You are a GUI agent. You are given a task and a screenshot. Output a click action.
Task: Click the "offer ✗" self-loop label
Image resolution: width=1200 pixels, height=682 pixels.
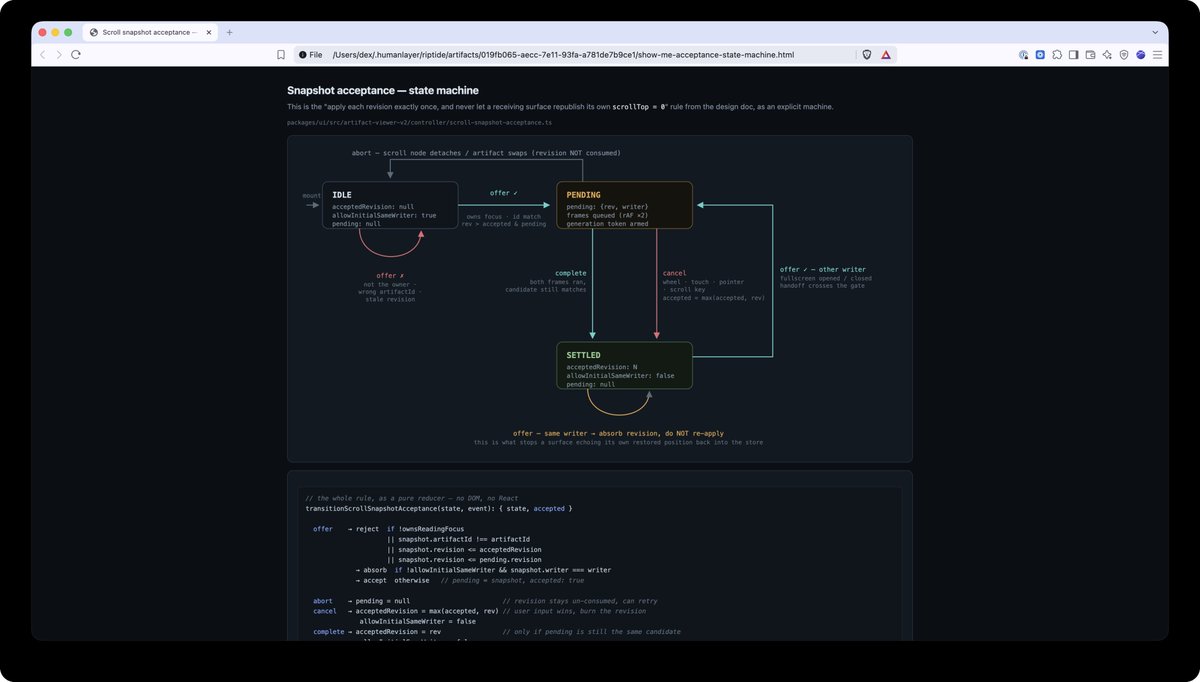[x=390, y=275]
